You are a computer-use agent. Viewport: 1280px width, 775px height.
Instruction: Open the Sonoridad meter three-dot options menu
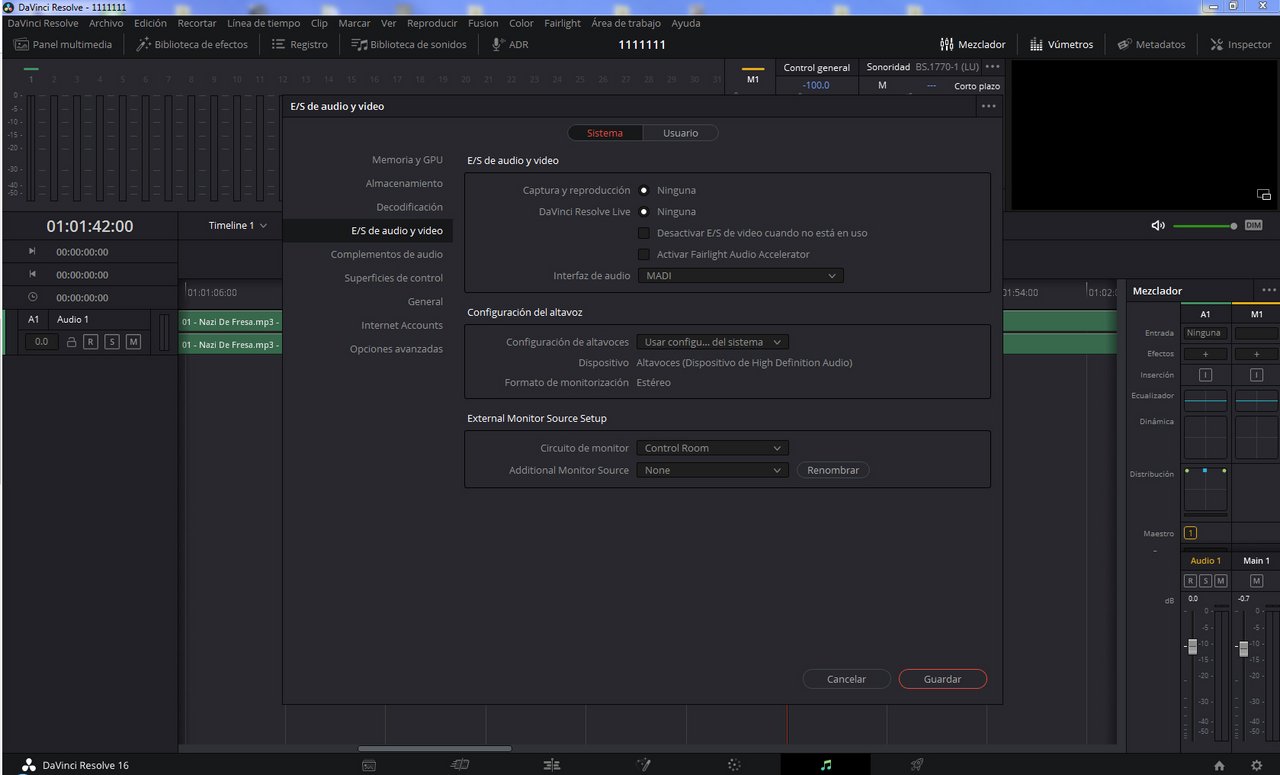pos(992,67)
